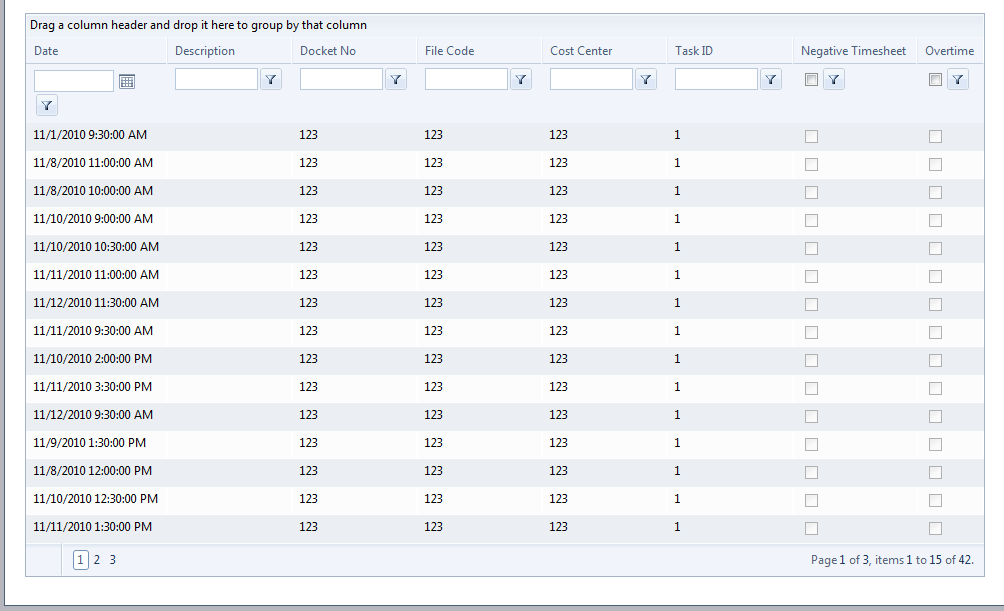Click the Cost Center filter icon
This screenshot has height=611, width=1004.
646,80
